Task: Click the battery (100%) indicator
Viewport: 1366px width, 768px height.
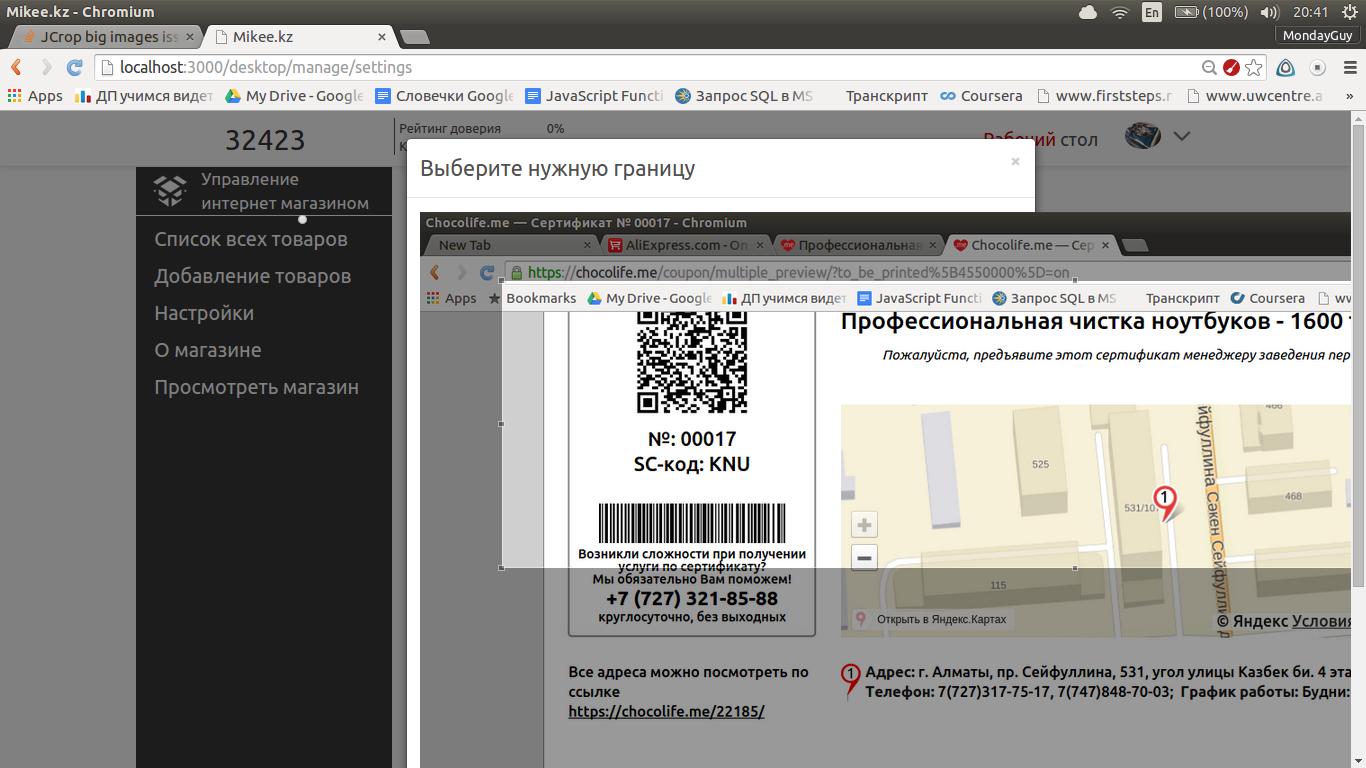Action: click(1211, 12)
